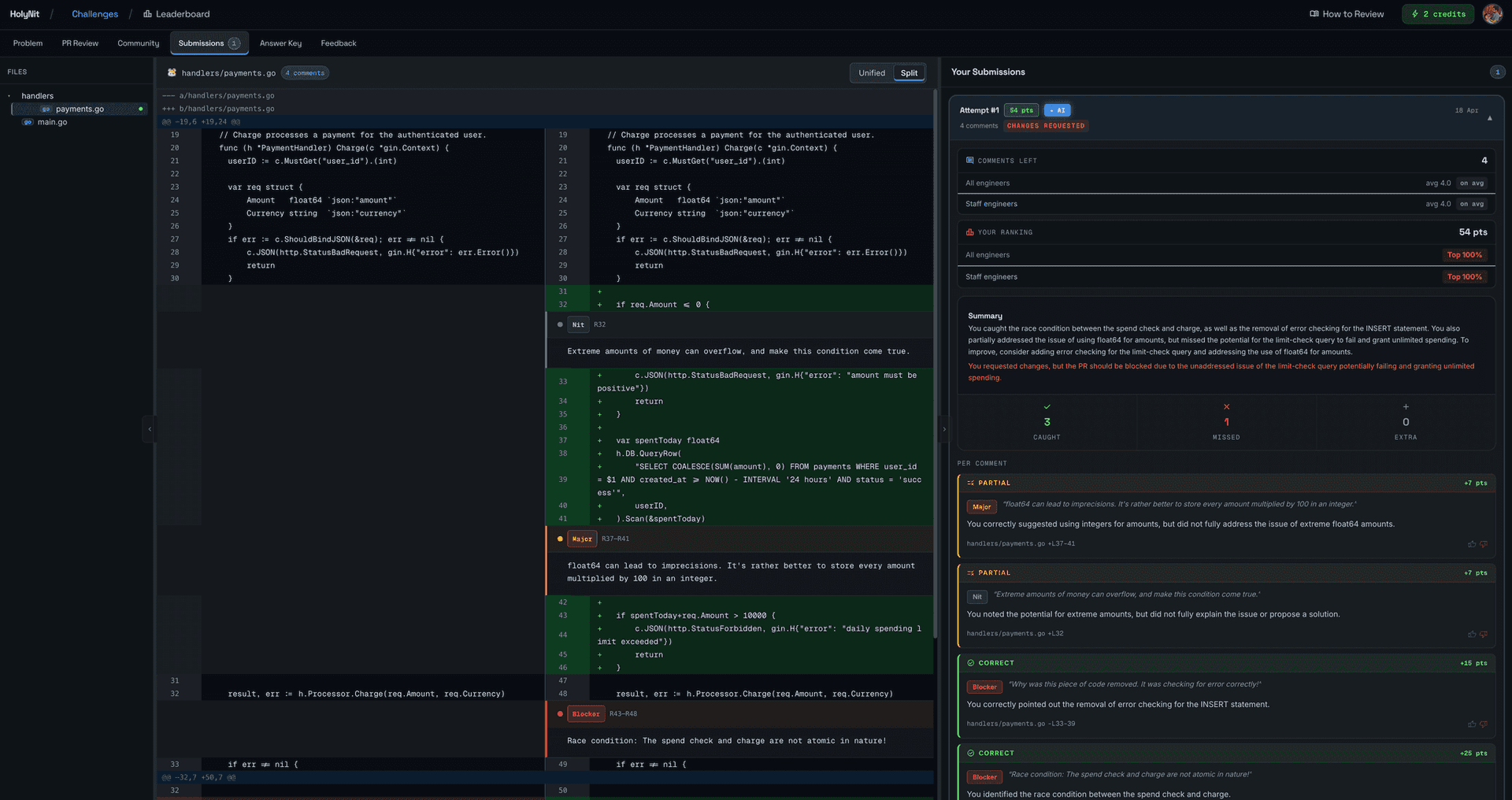Click the Nit label on R32 comment
Image resolution: width=1512 pixels, height=800 pixels.
pos(578,324)
